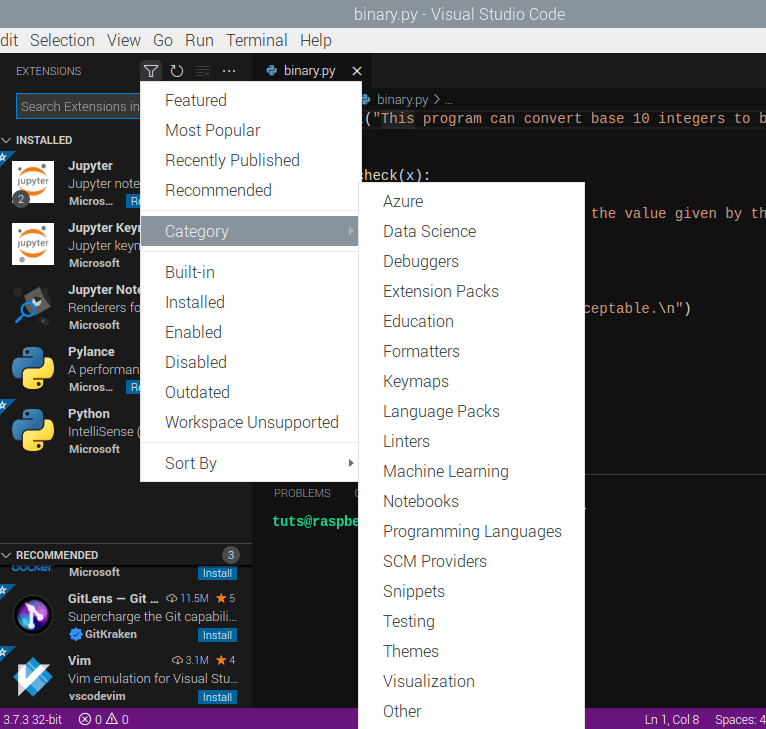Select the Vim extension icon
The image size is (766, 729).
point(33,677)
